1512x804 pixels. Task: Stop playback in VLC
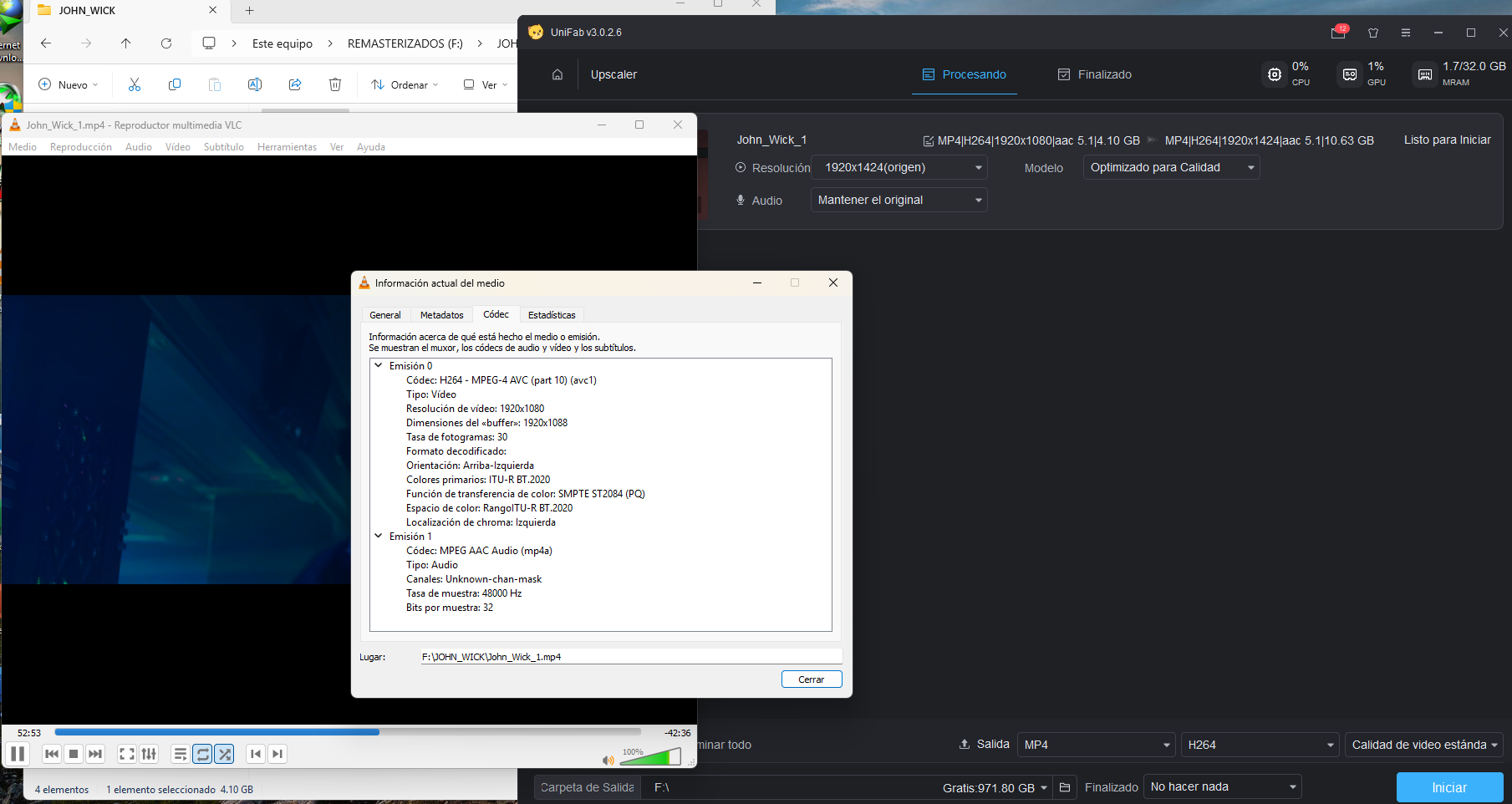pyautogui.click(x=74, y=754)
